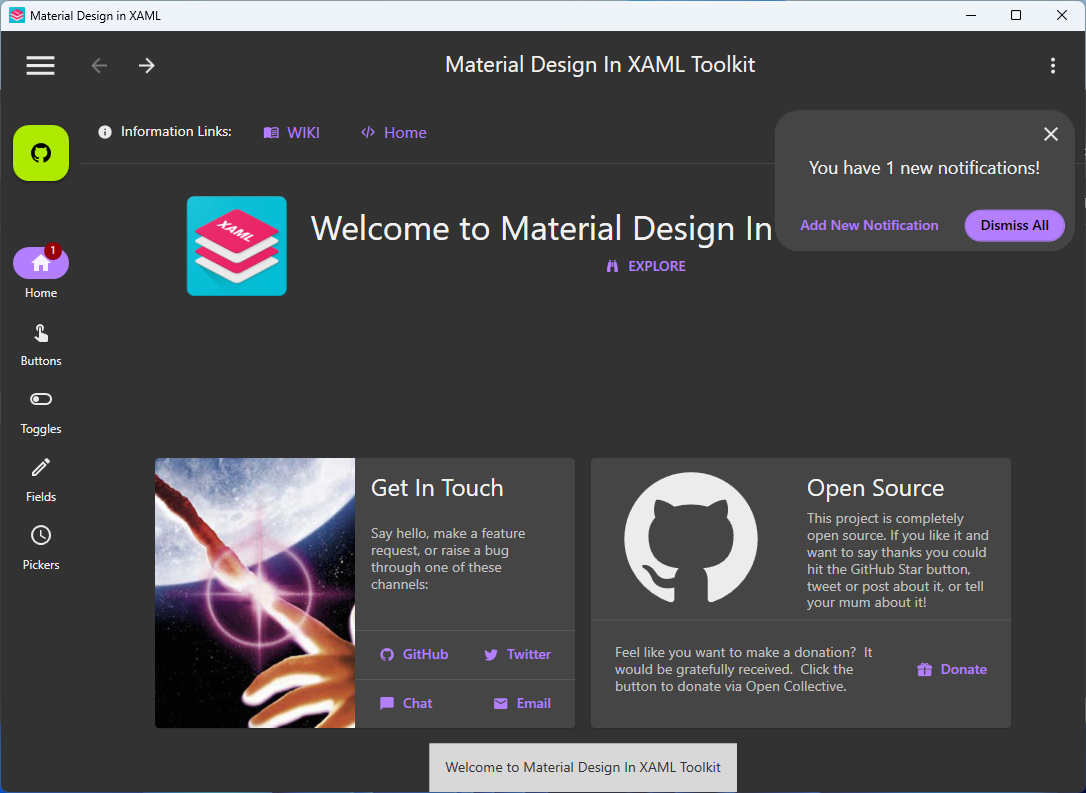Viewport: 1086px width, 793px height.
Task: Click the Dismiss All button
Action: point(1015,225)
